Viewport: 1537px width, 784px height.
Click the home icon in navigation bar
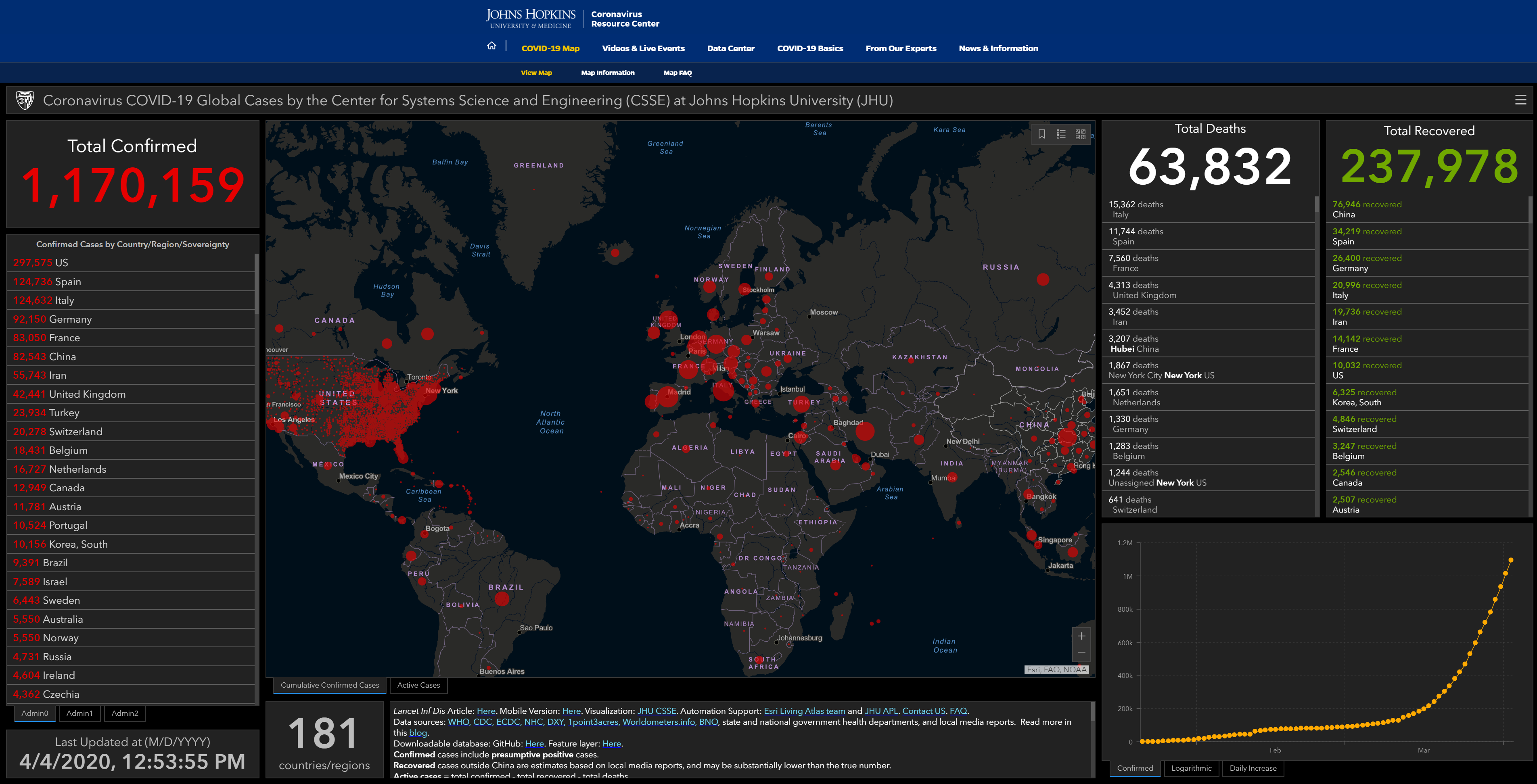(491, 46)
